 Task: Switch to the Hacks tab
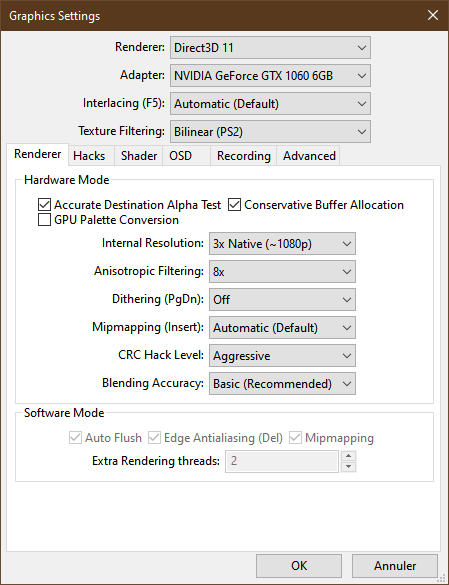tap(89, 156)
